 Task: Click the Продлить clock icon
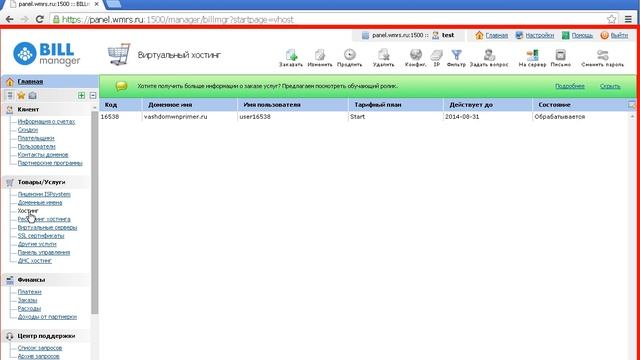click(x=349, y=54)
